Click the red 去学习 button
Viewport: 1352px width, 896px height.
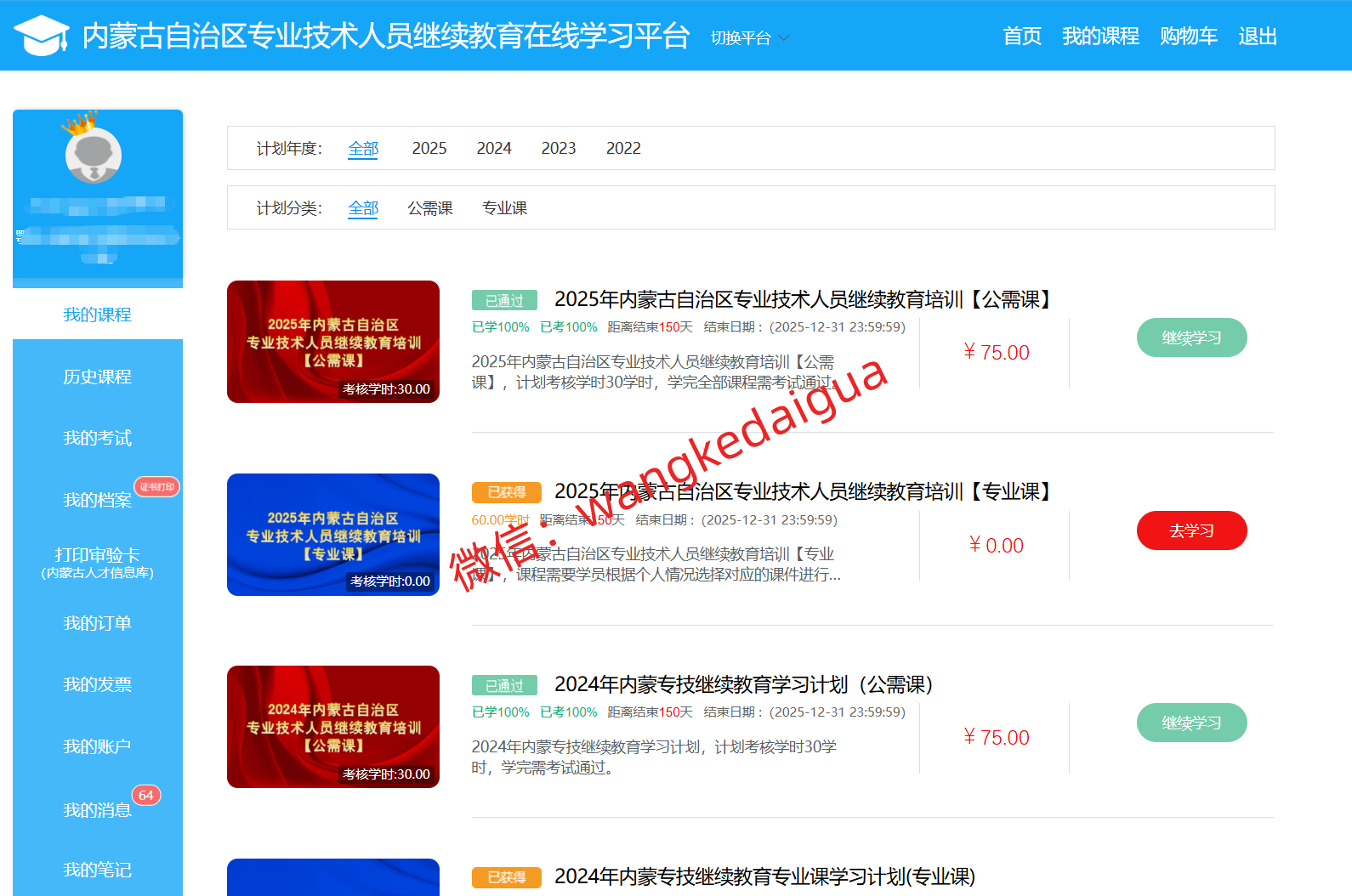(x=1192, y=530)
